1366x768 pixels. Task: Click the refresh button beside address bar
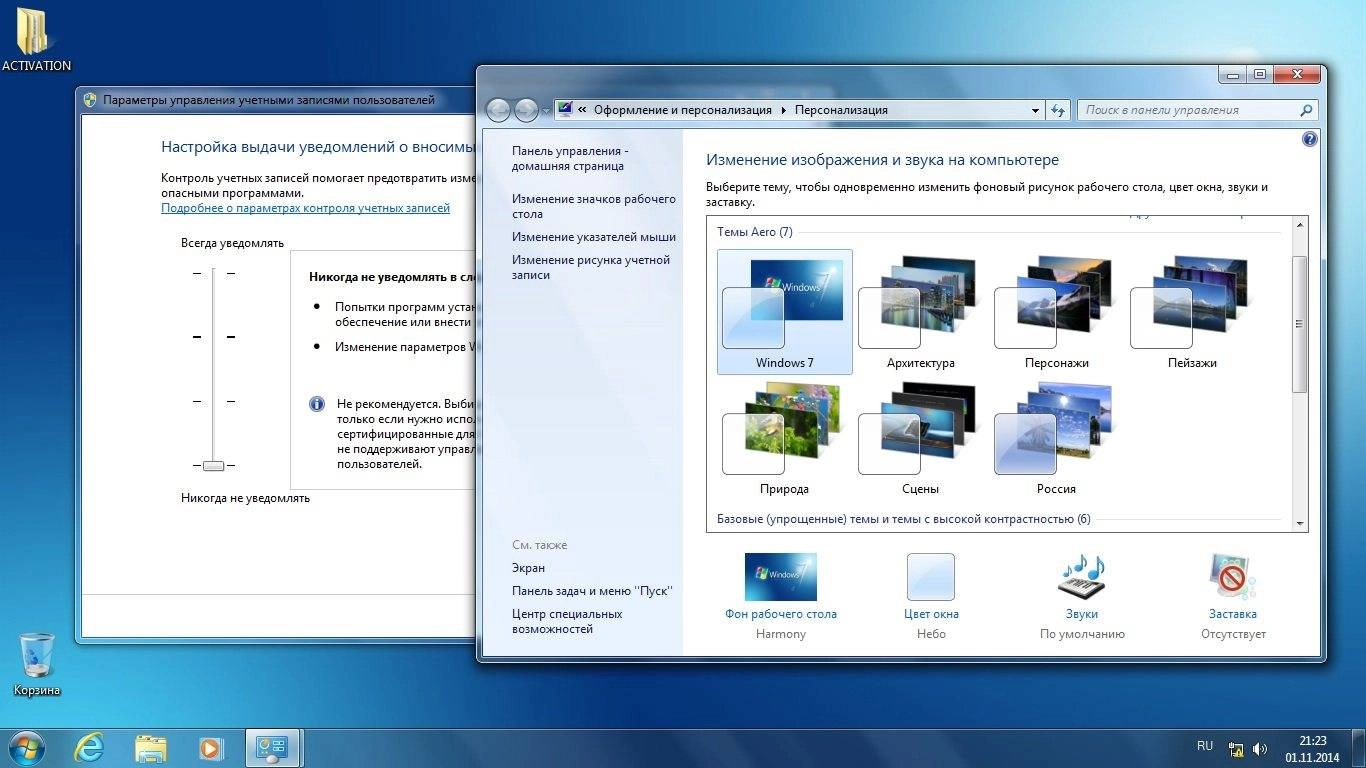[1059, 110]
